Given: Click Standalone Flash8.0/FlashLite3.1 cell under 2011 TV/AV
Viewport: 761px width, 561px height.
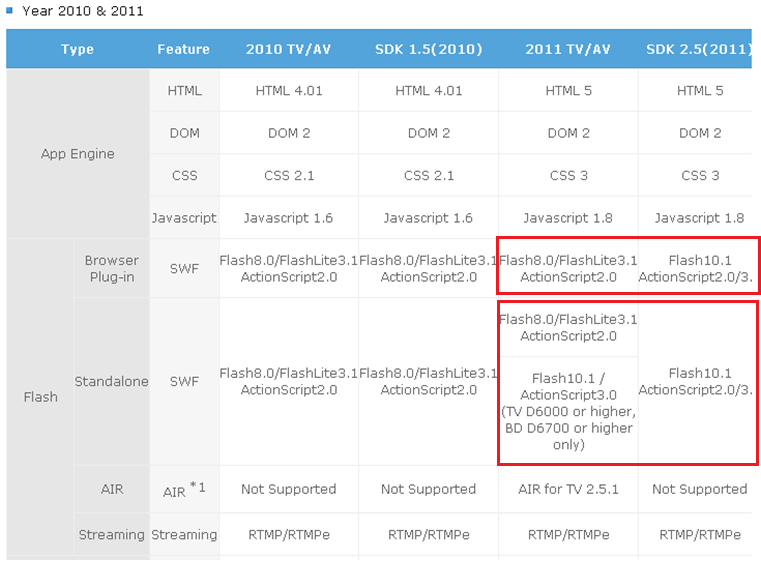Looking at the screenshot, I should click(x=568, y=328).
